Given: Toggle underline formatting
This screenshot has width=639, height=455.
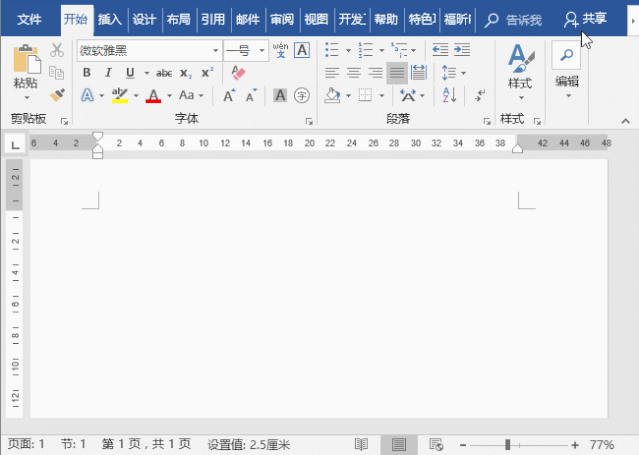Looking at the screenshot, I should tap(130, 73).
